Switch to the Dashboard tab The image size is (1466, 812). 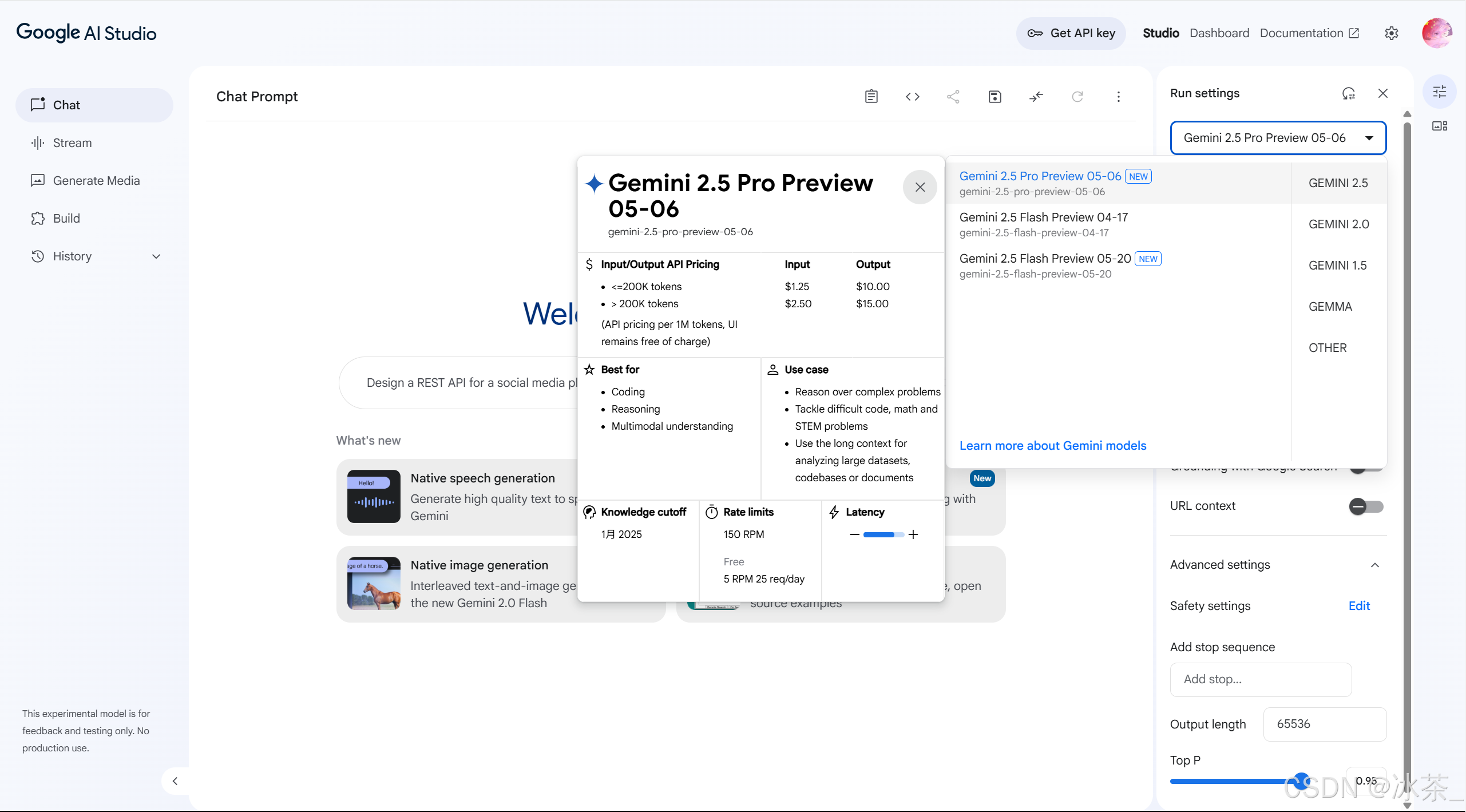[x=1219, y=33]
